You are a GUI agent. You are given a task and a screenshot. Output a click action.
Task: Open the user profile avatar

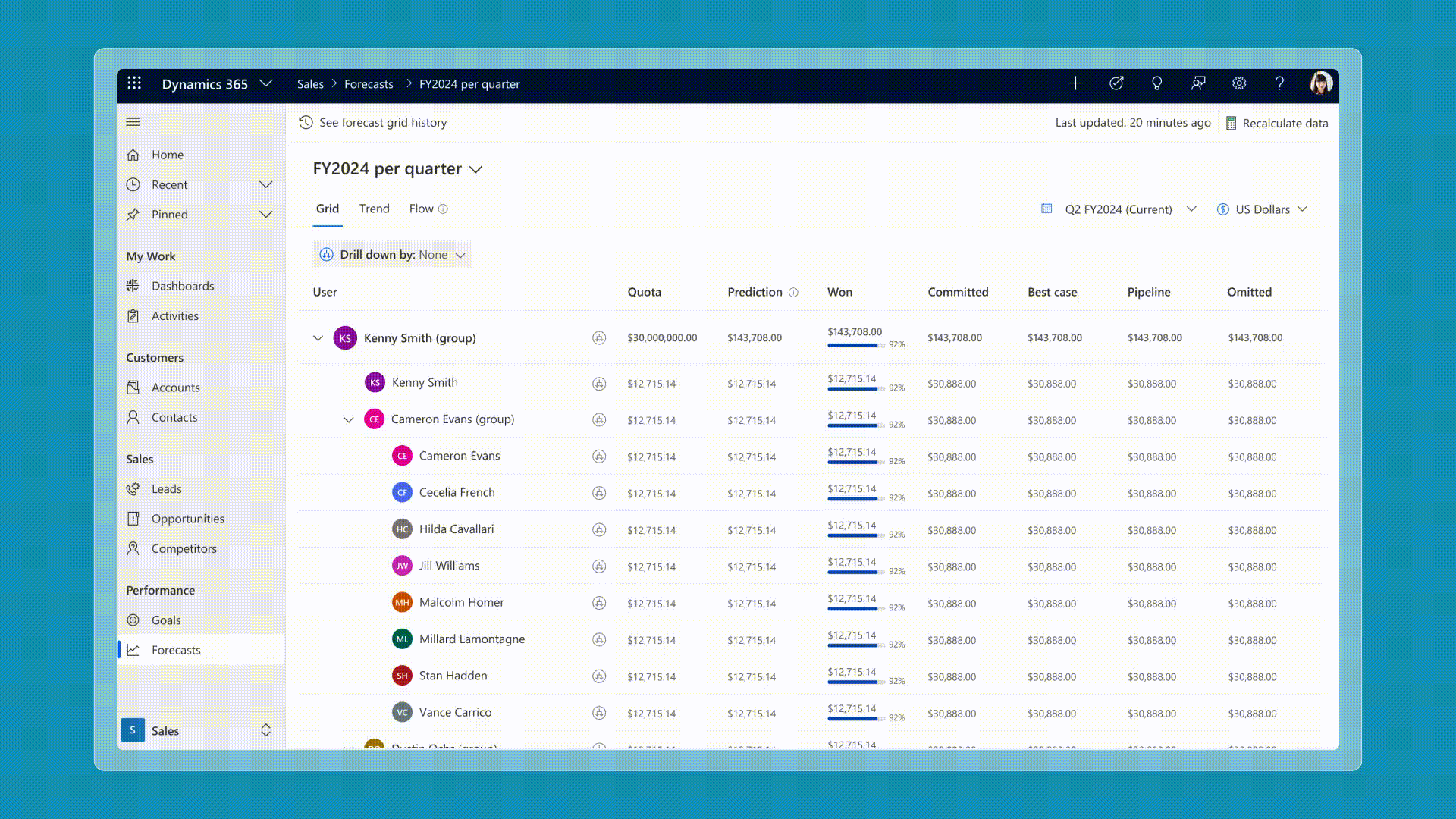click(x=1320, y=83)
